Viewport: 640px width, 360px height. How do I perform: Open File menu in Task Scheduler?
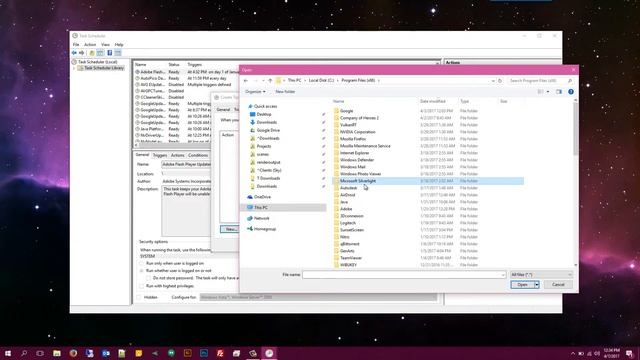pyautogui.click(x=76, y=44)
